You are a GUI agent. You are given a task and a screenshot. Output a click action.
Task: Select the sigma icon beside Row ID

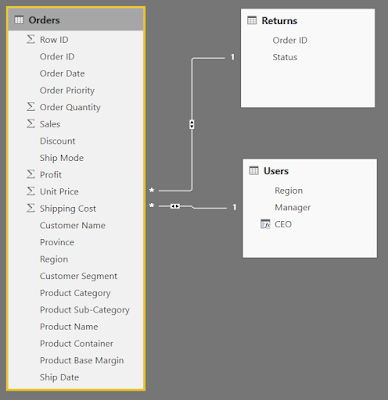(31, 39)
